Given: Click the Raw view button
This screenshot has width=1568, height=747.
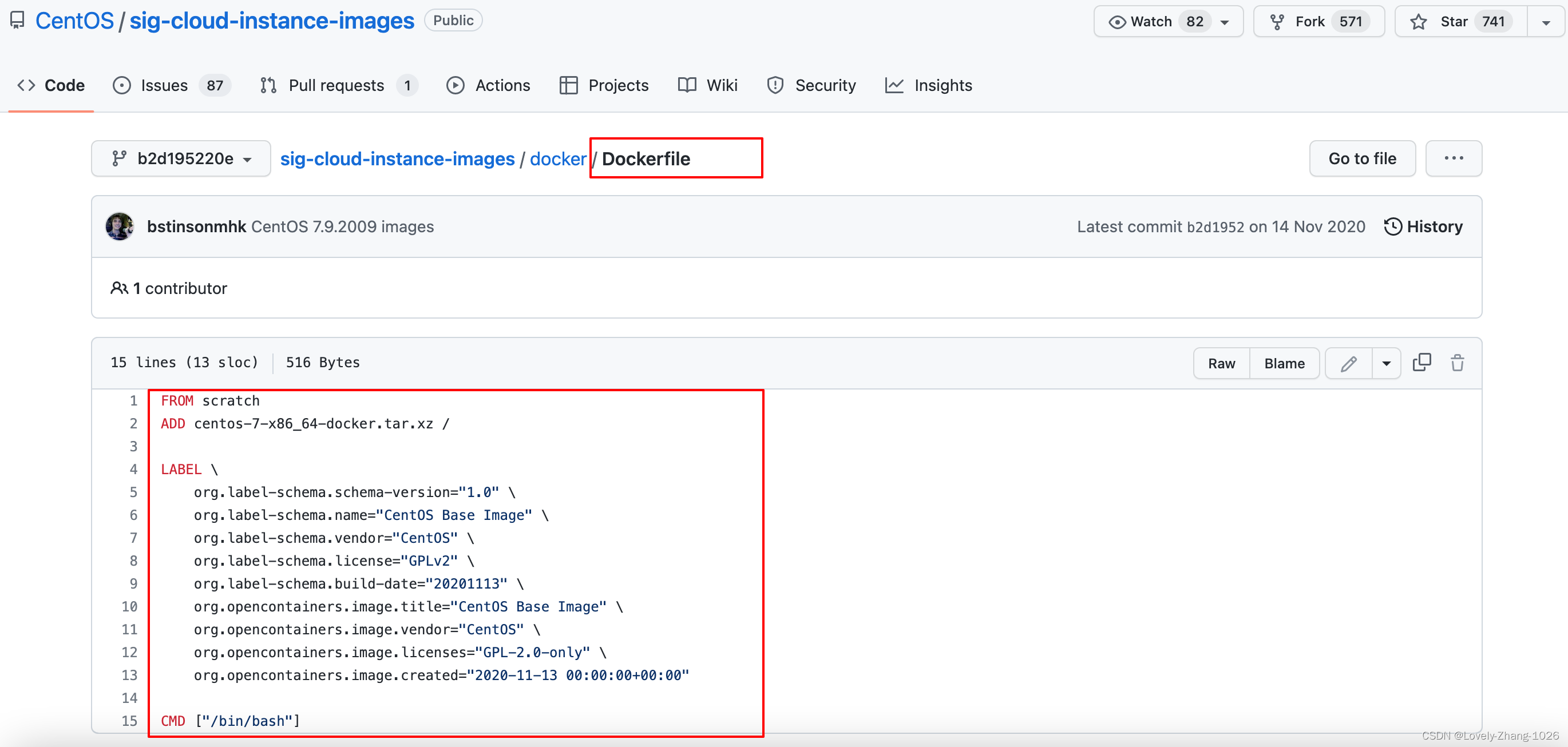Looking at the screenshot, I should [1222, 362].
